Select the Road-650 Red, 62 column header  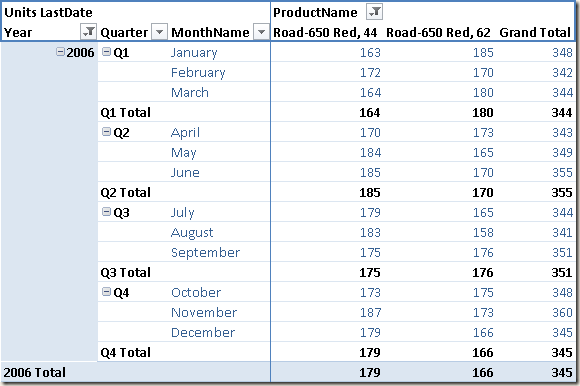point(438,33)
